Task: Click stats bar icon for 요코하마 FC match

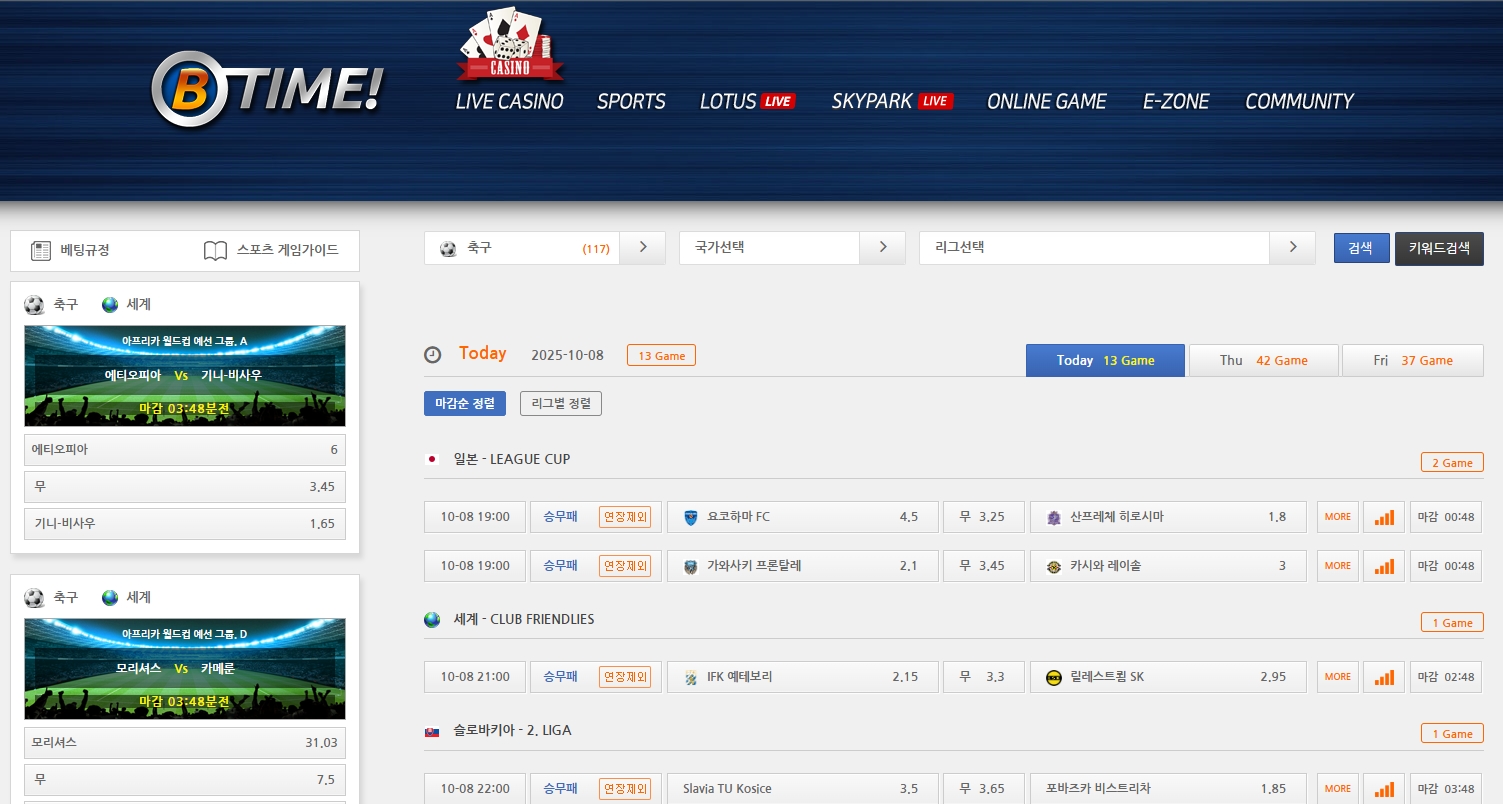Action: (1384, 517)
